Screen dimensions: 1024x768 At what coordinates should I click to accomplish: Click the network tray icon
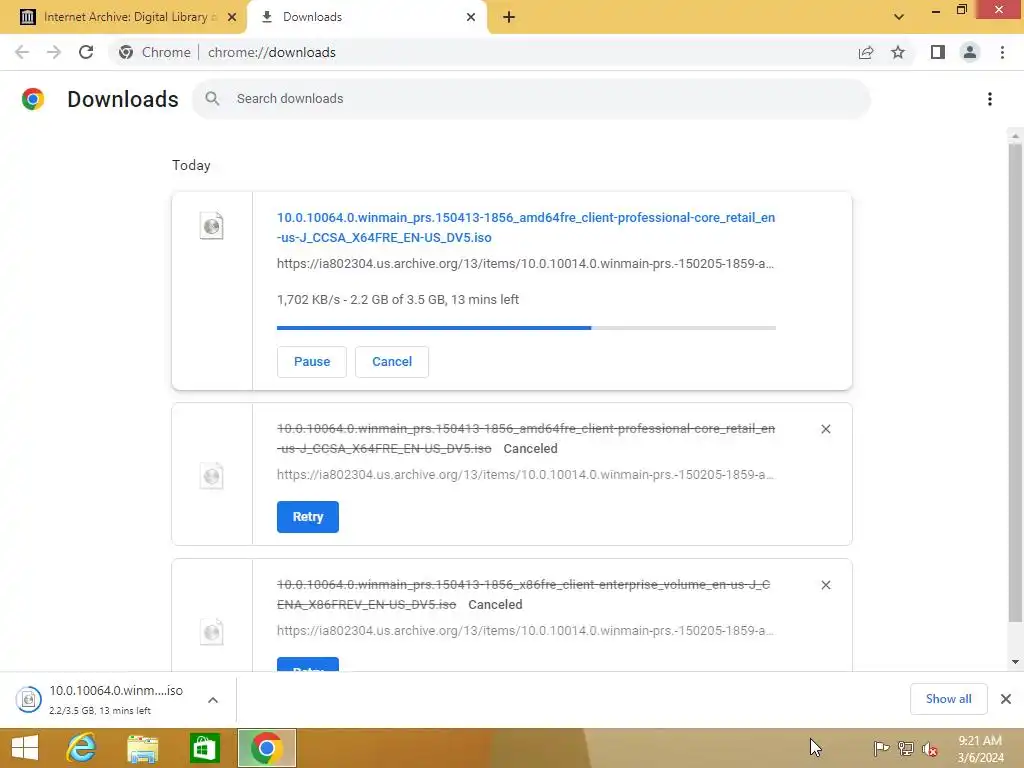pos(906,748)
